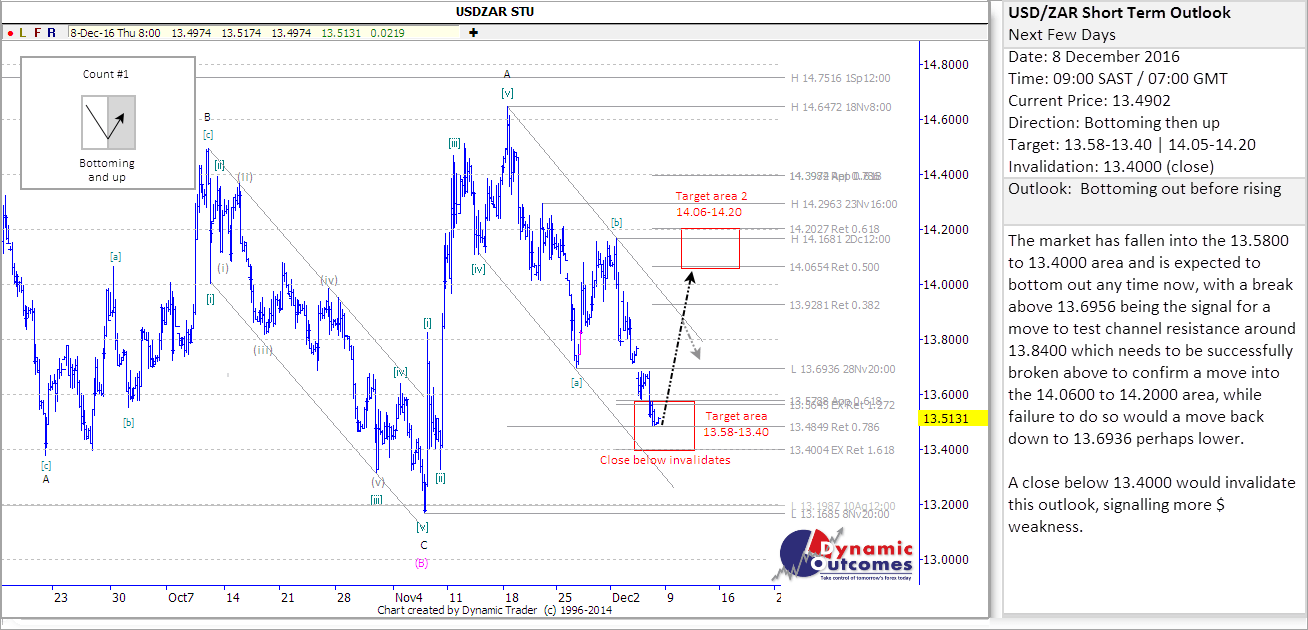Select the lower 13.58-13.40 target rectangle
The image size is (1308, 630).
click(x=664, y=426)
